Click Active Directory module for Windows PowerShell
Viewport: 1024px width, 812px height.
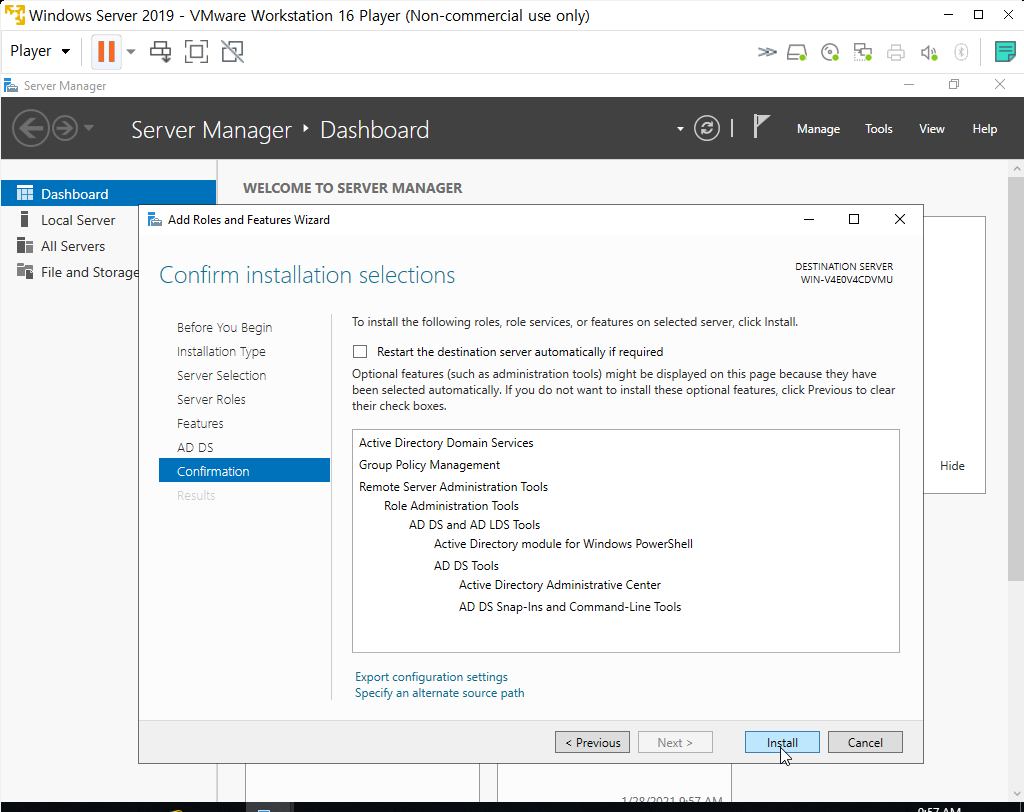click(x=563, y=544)
